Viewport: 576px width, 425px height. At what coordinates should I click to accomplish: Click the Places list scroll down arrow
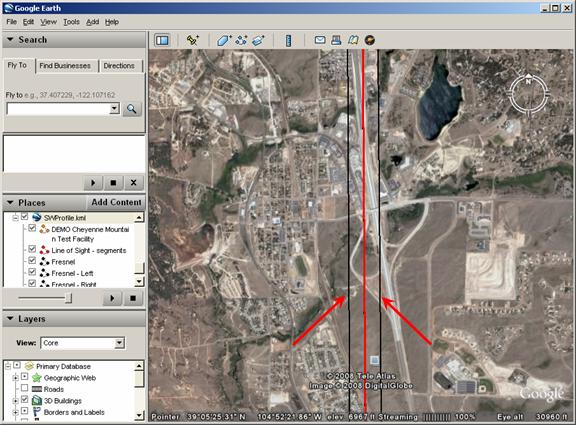pyautogui.click(x=139, y=282)
